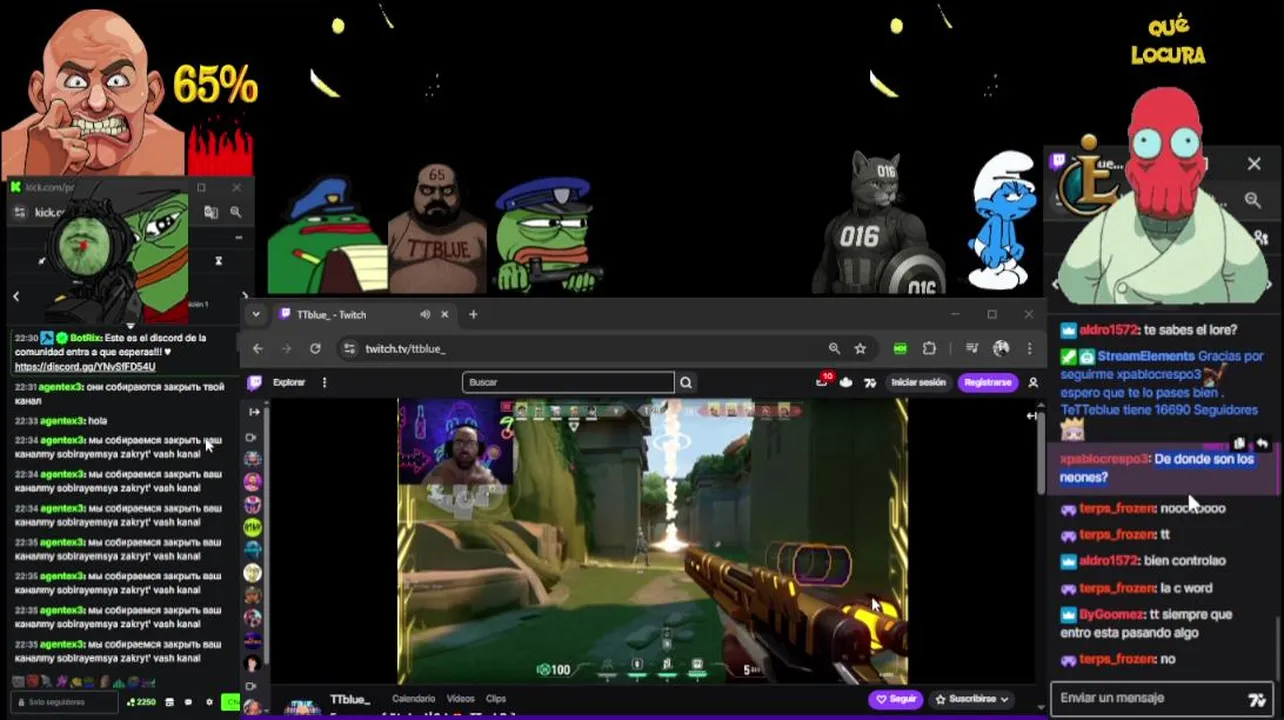The height and width of the screenshot is (720, 1284).
Task: Click the translate icon in Kick window
Action: click(x=211, y=212)
